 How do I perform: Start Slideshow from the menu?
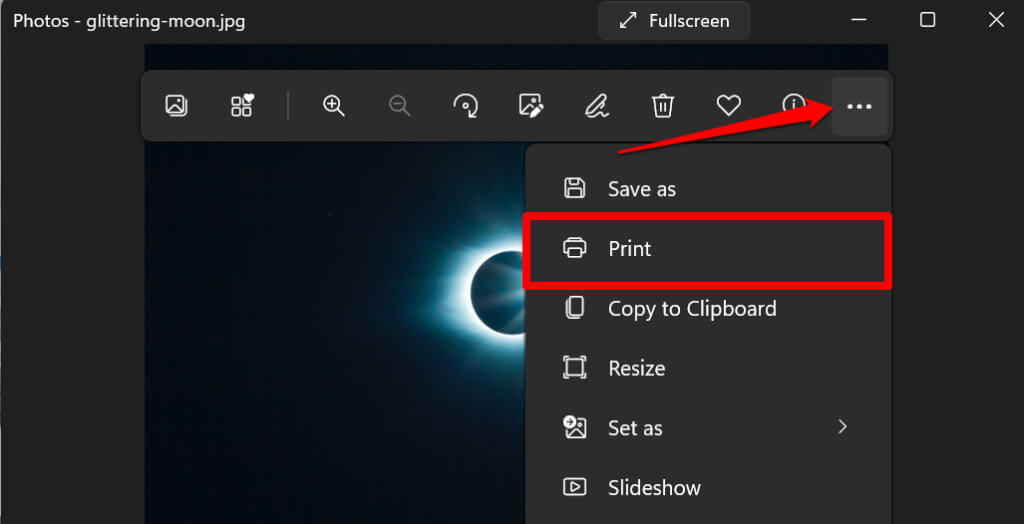[x=654, y=488]
